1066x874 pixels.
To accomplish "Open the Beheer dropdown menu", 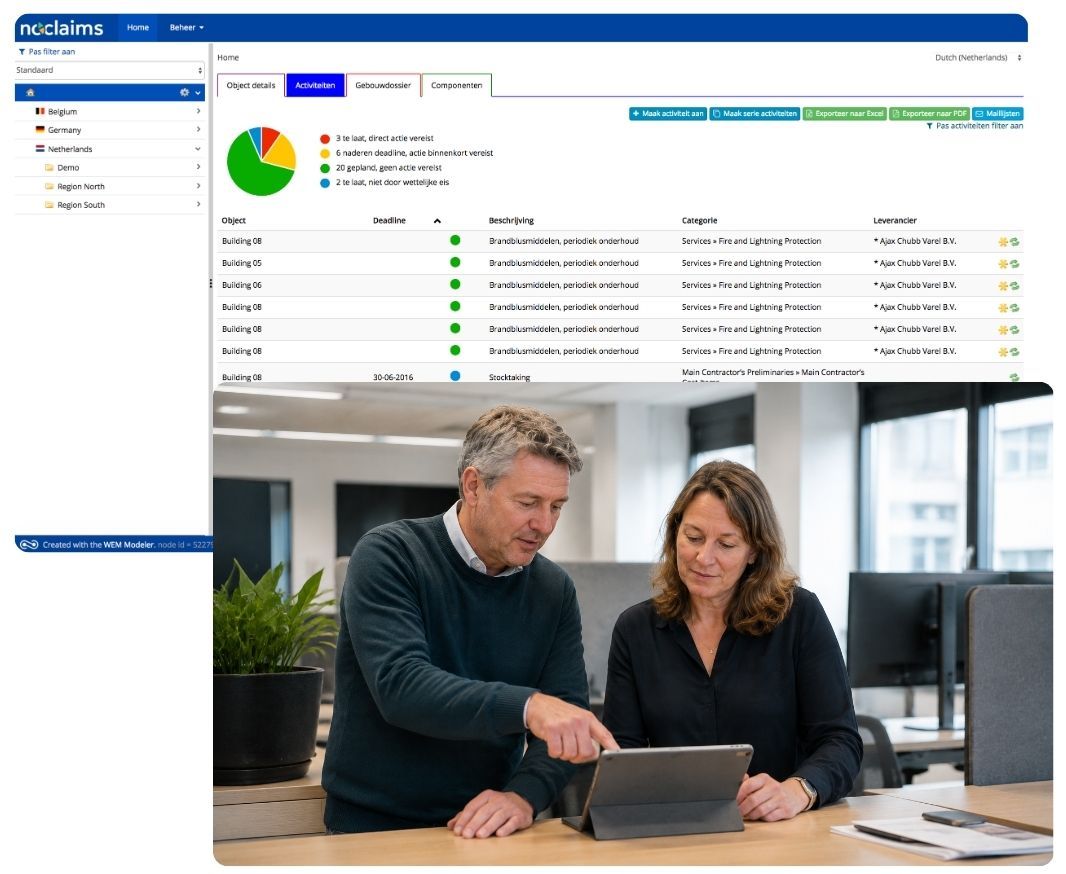I will tap(186, 28).
